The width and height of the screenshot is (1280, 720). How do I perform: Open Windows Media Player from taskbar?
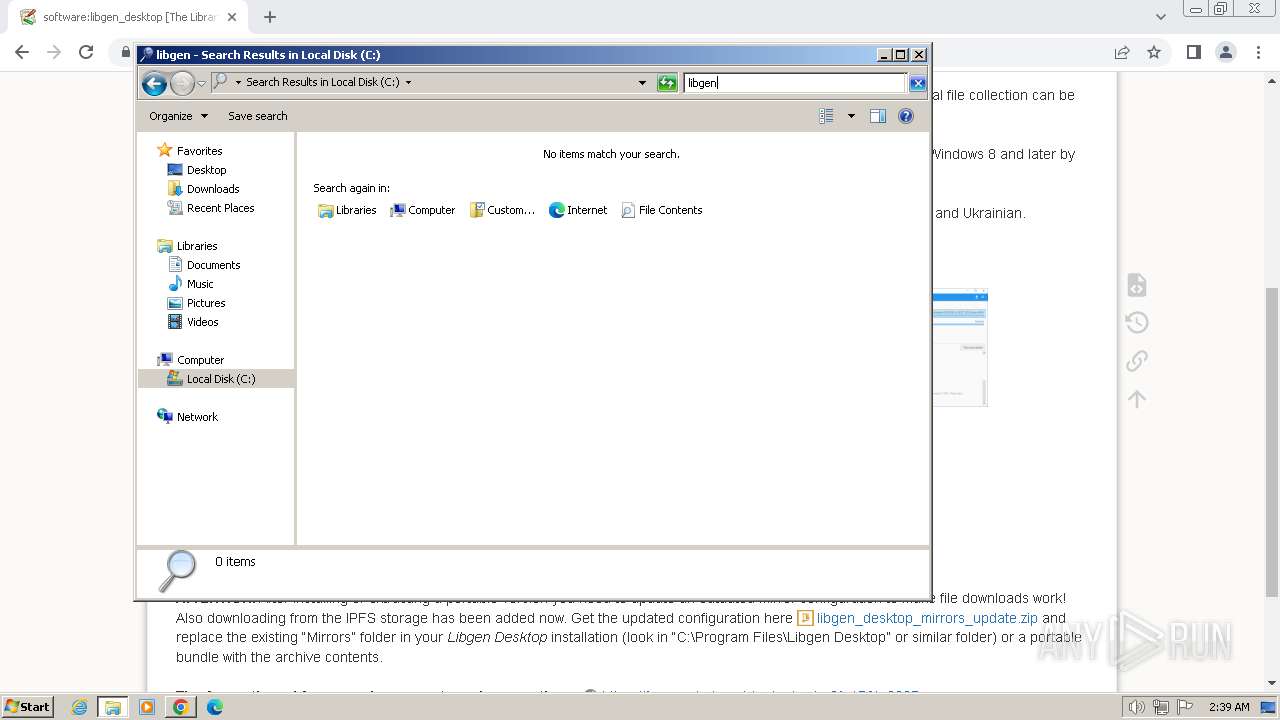147,707
